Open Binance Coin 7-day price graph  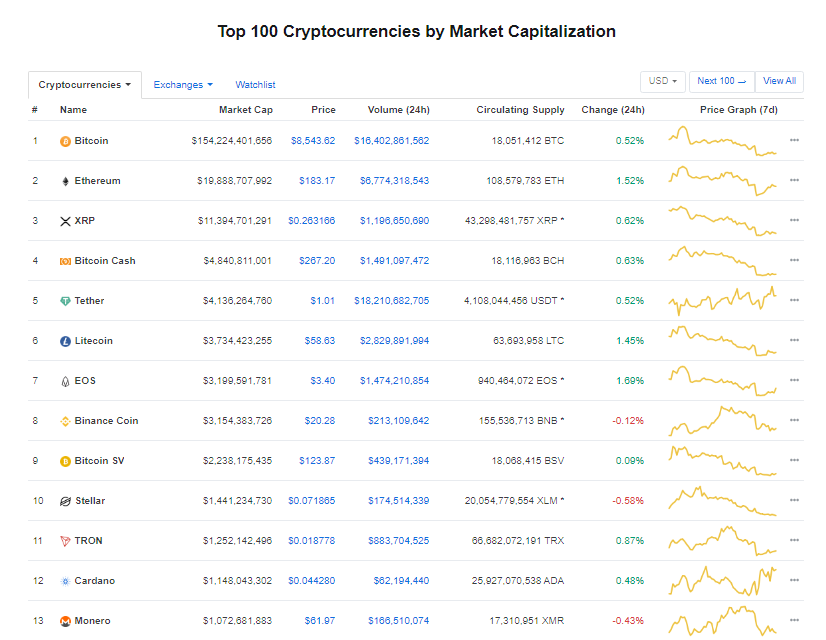(x=723, y=421)
